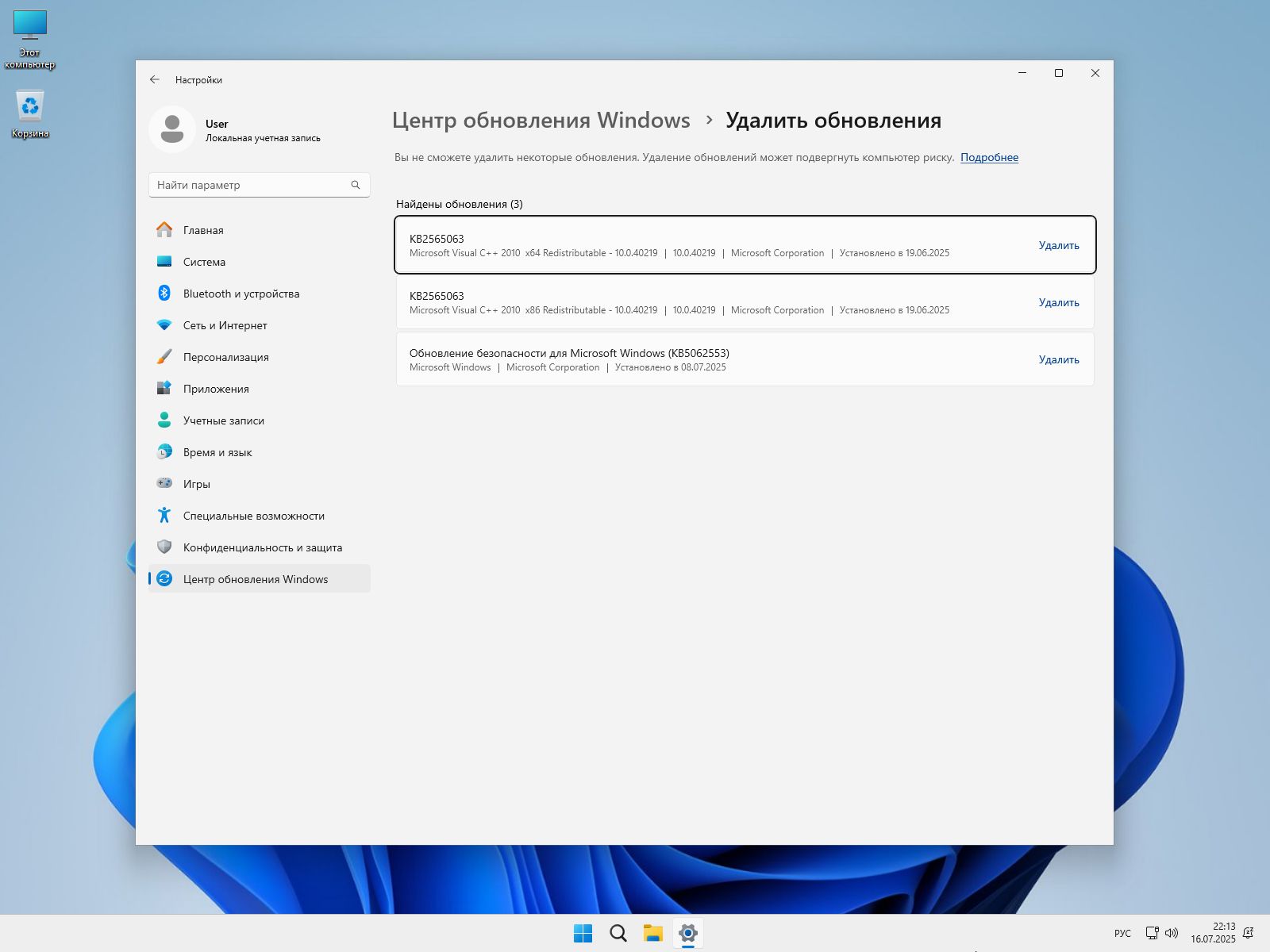This screenshot has height=952, width=1270.
Task: Click the Центр обновления Windows sync icon
Action: pos(164,579)
